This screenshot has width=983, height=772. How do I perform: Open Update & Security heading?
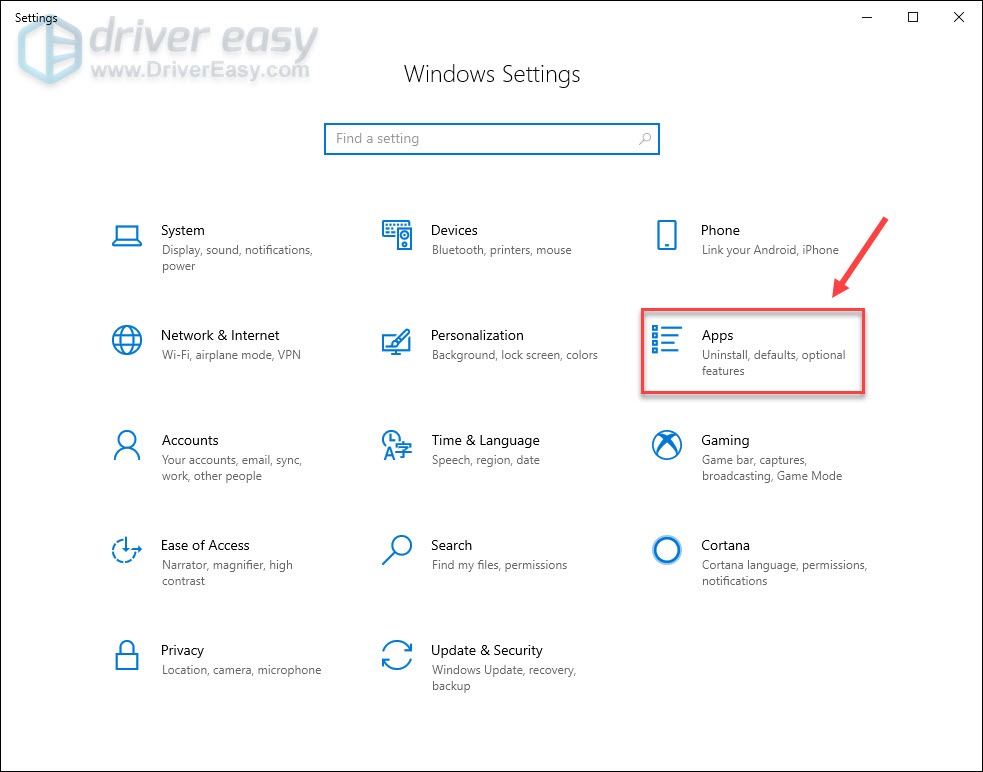(x=486, y=650)
